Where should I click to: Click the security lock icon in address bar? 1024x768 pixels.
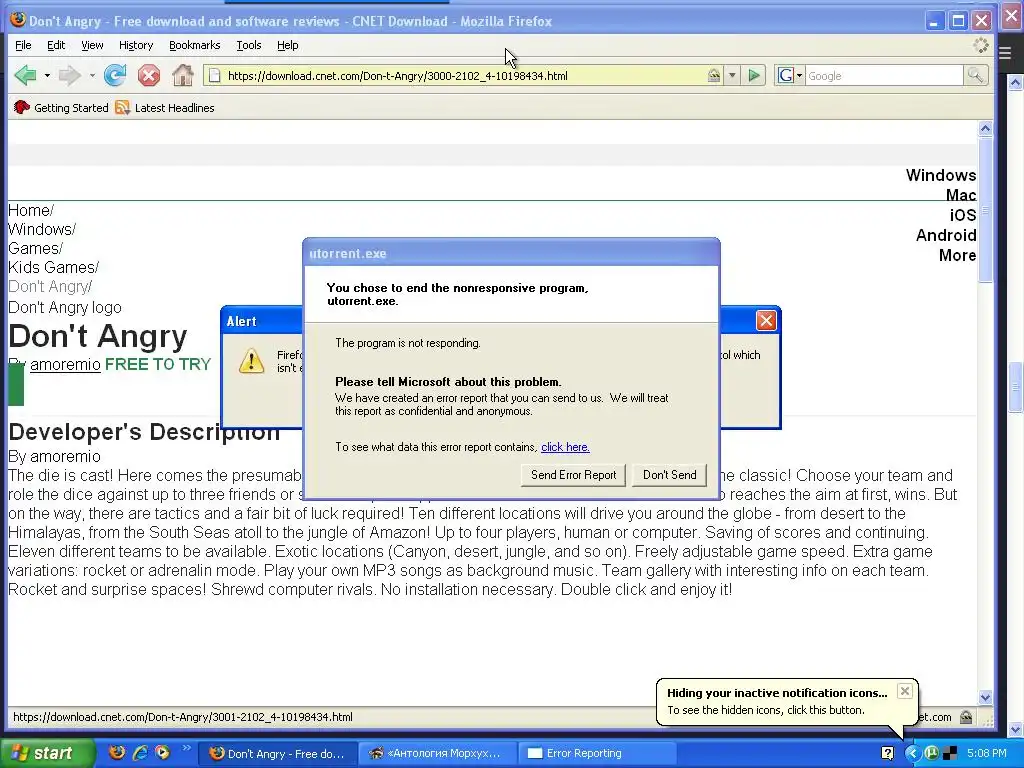(x=714, y=76)
